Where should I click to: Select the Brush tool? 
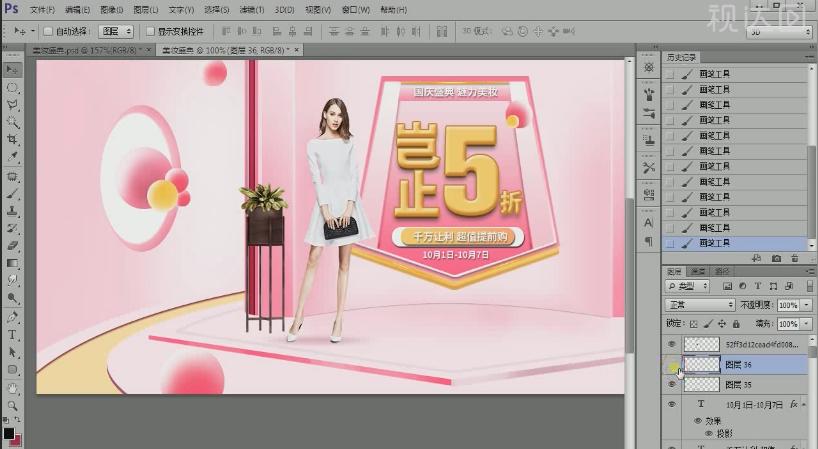tap(12, 195)
